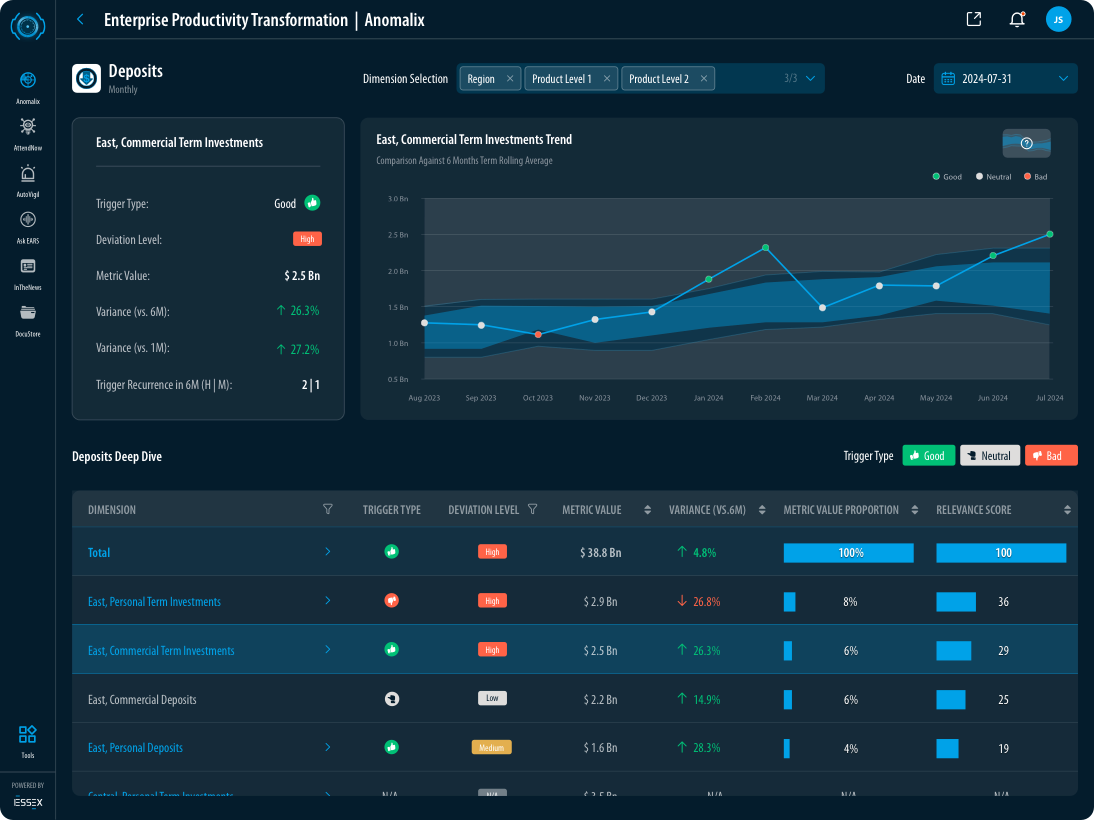Click the Jul 2024 data point on chart
The width and height of the screenshot is (1094, 820).
[x=1049, y=234]
